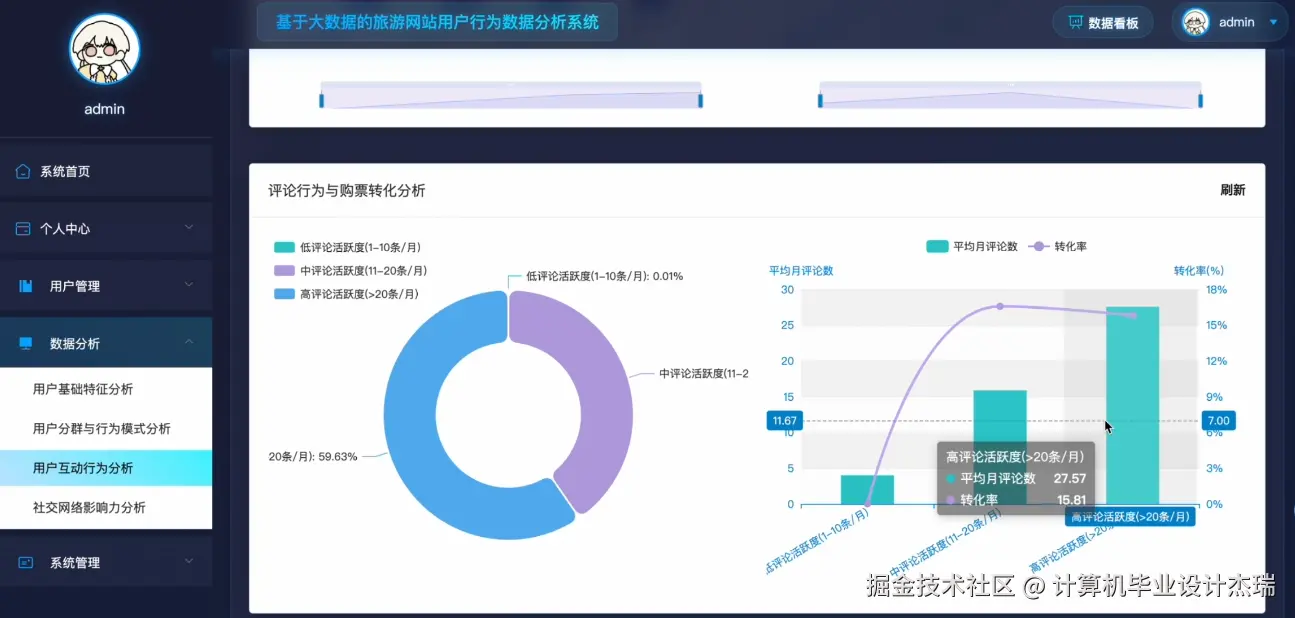Image resolution: width=1295 pixels, height=618 pixels.
Task: Toggle the 平均月评论数 legend entry
Action: (970, 245)
